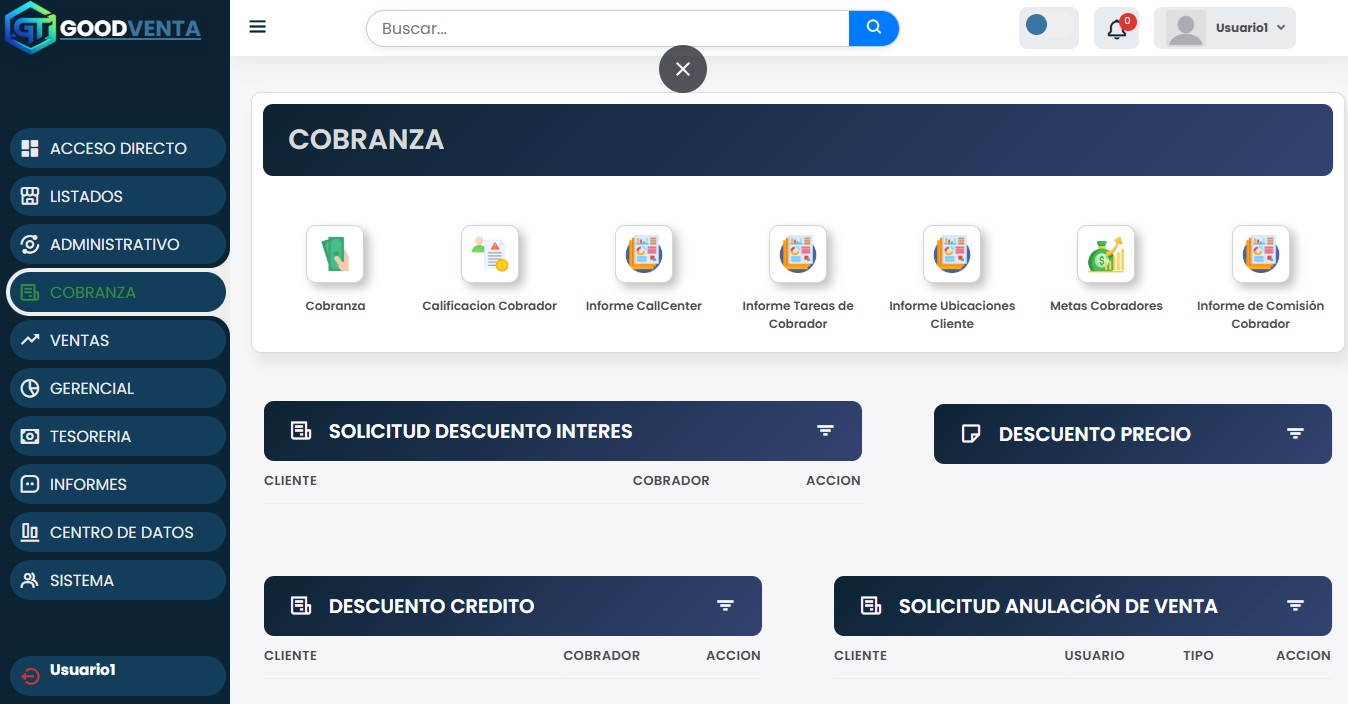Open filter on Descuento Credito

pos(725,606)
